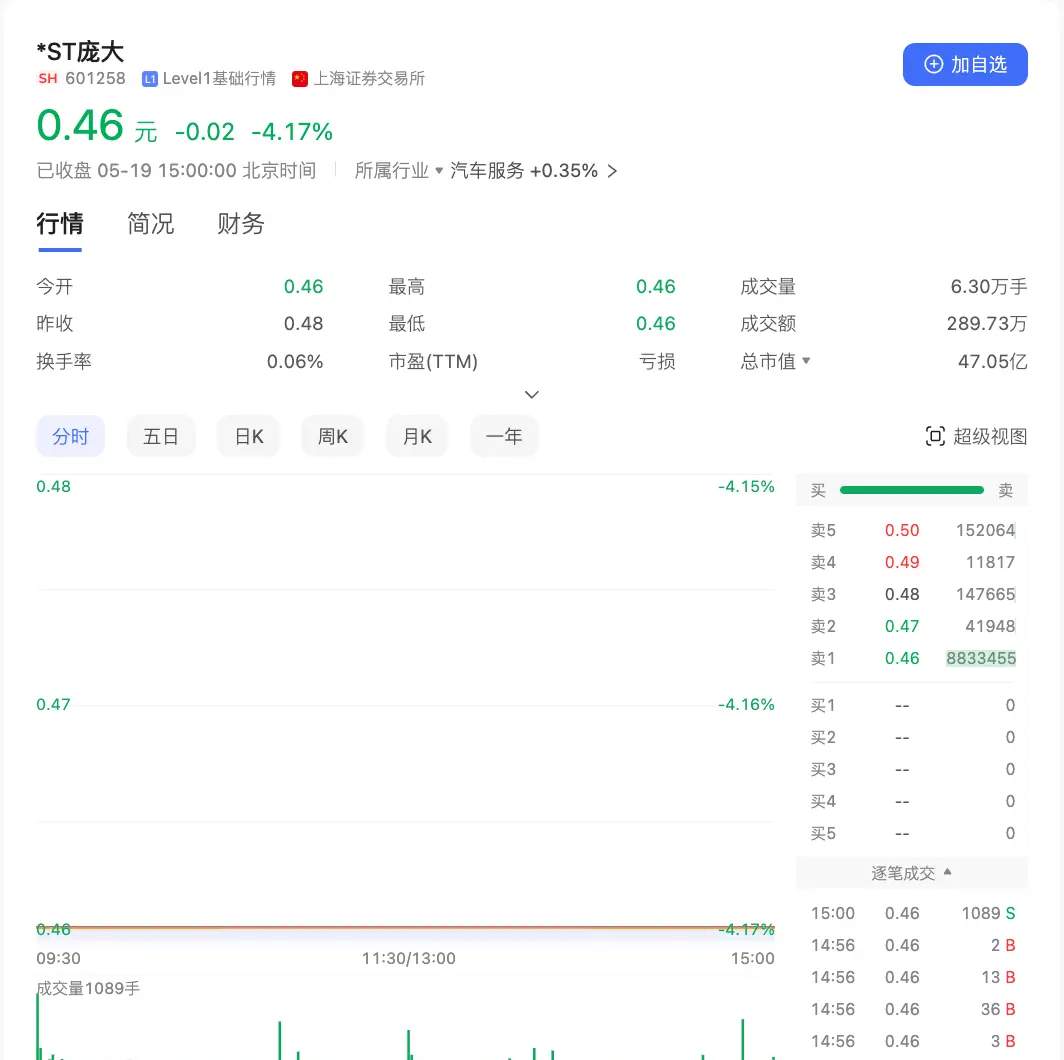Select the 分时 chart view
1064x1060 pixels.
tap(71, 436)
